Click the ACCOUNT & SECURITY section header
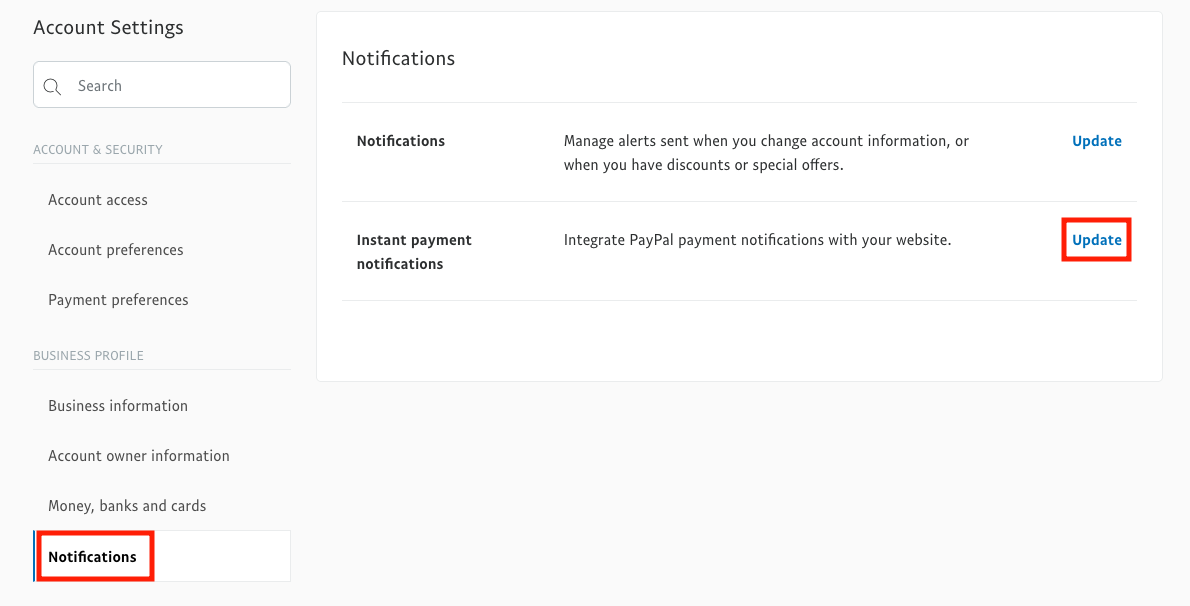This screenshot has width=1190, height=606. (98, 150)
